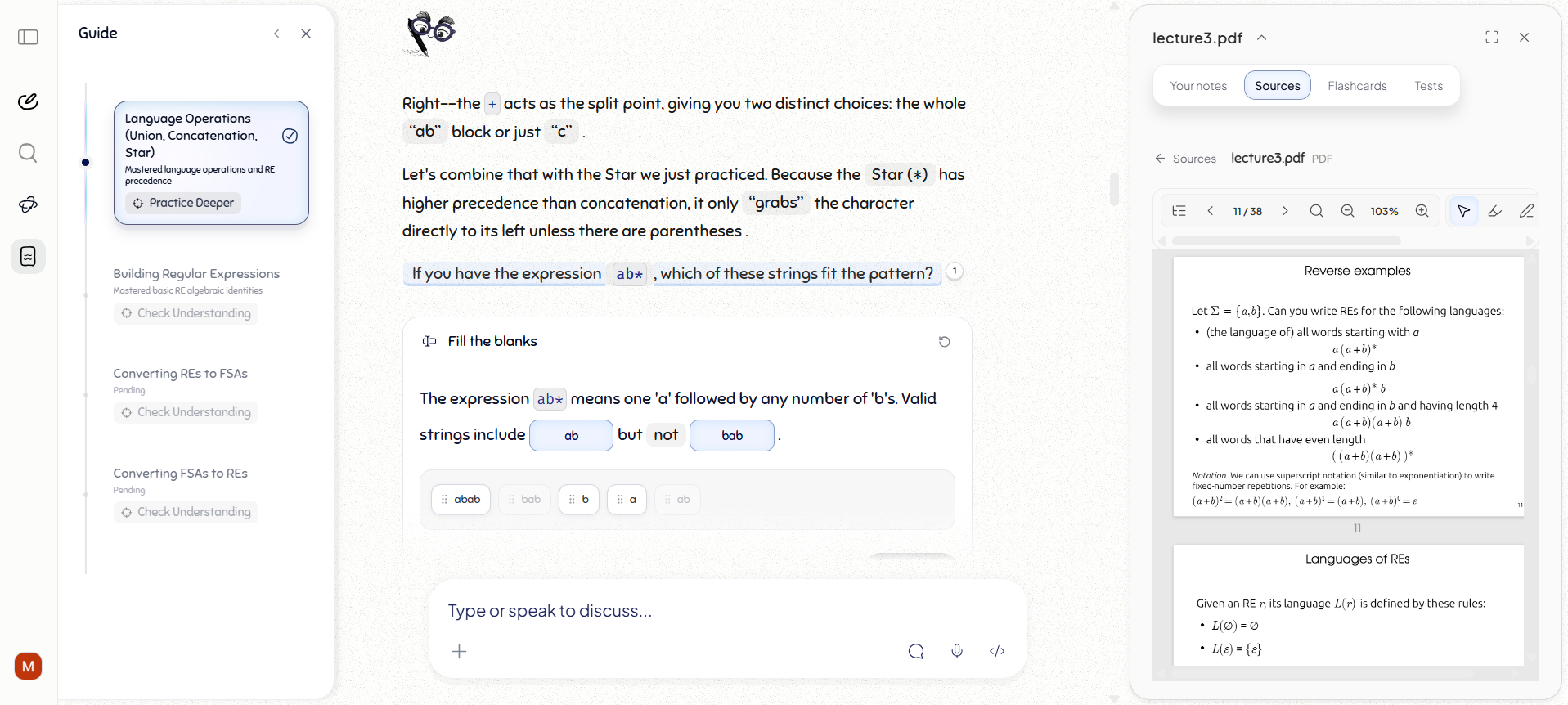Expand the lecture3.pdf title chevron
This screenshot has height=705, width=1568.
1262,38
